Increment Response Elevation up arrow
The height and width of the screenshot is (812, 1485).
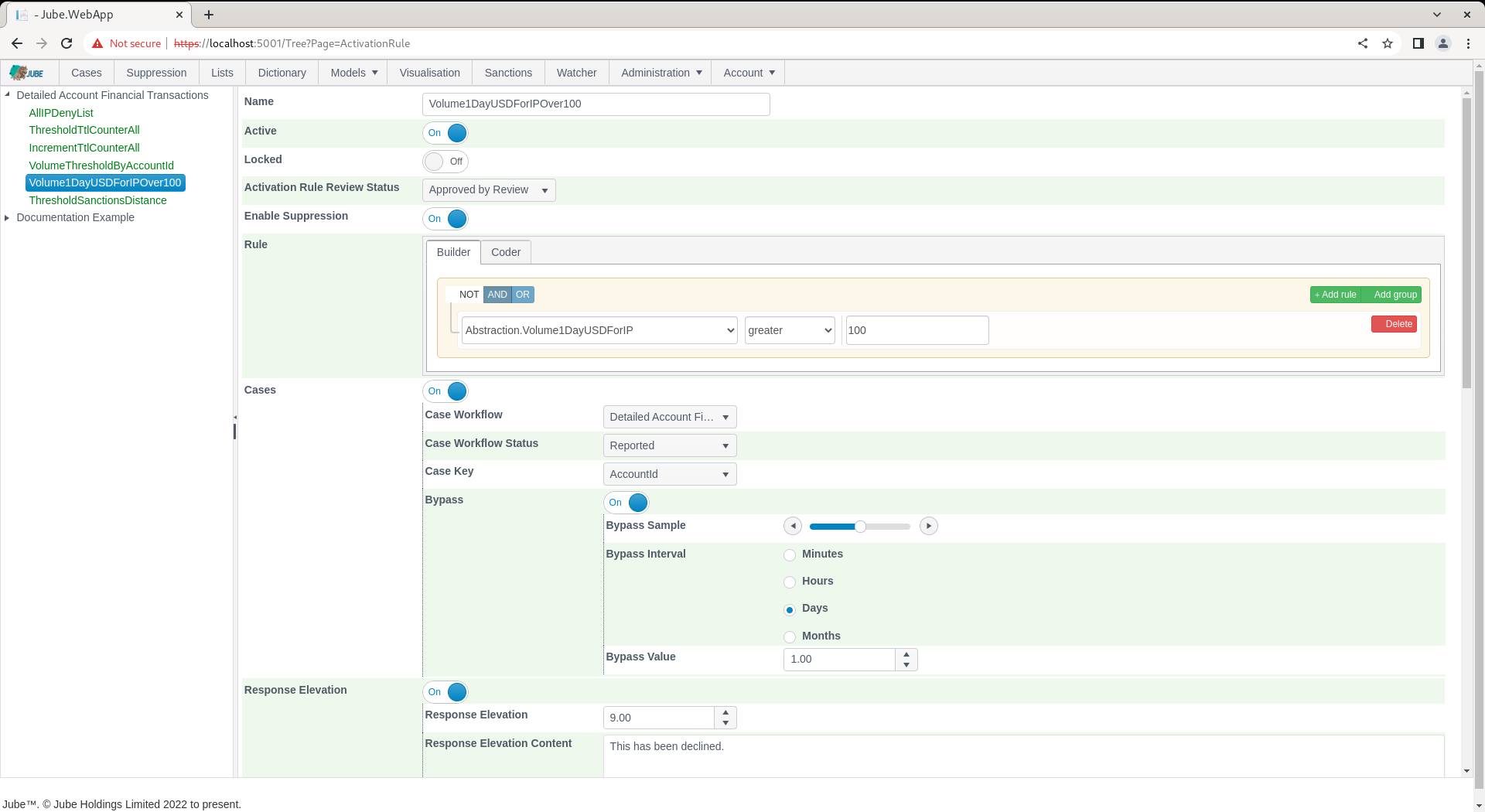point(725,712)
